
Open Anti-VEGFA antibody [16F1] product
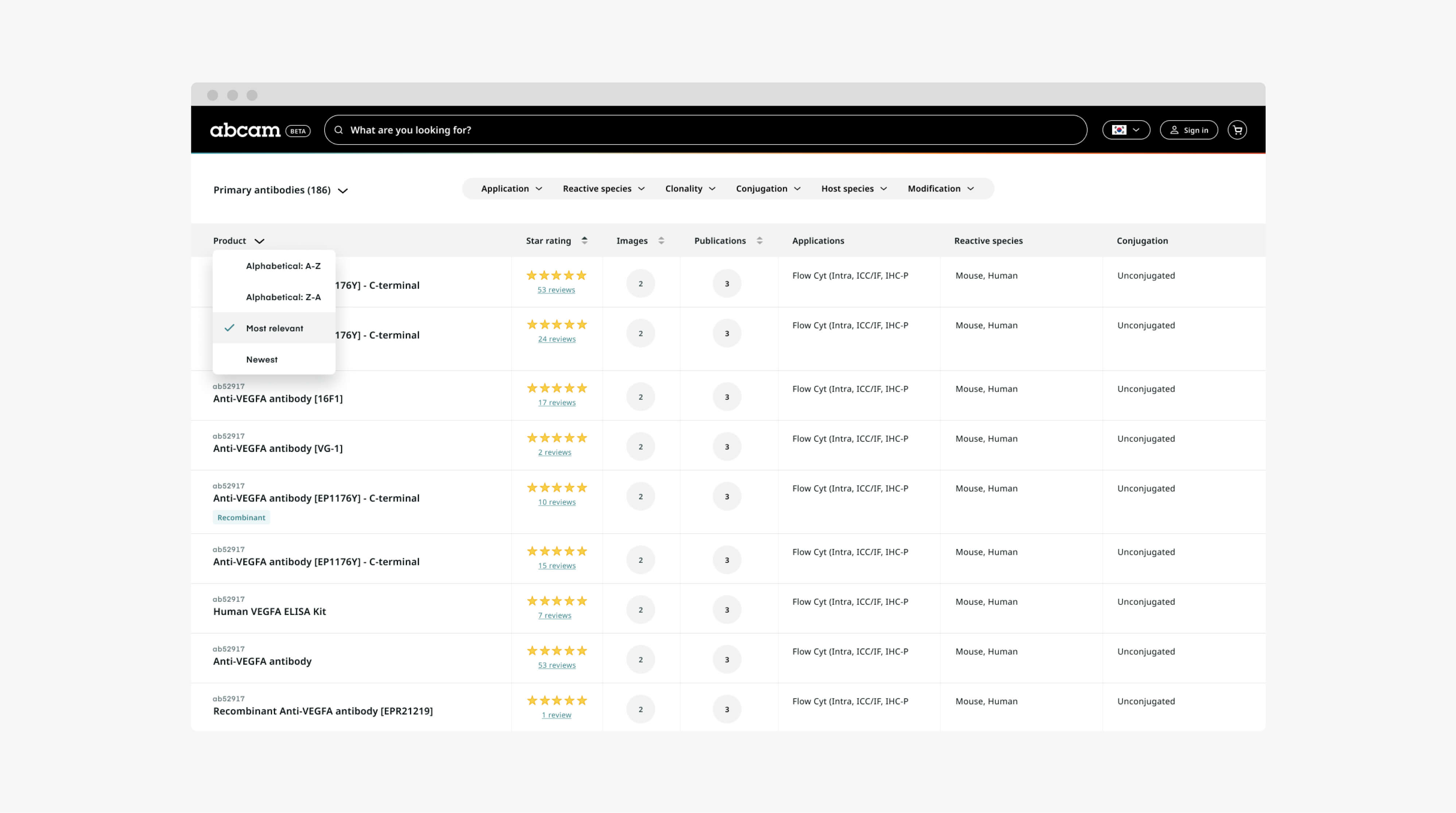tap(278, 399)
